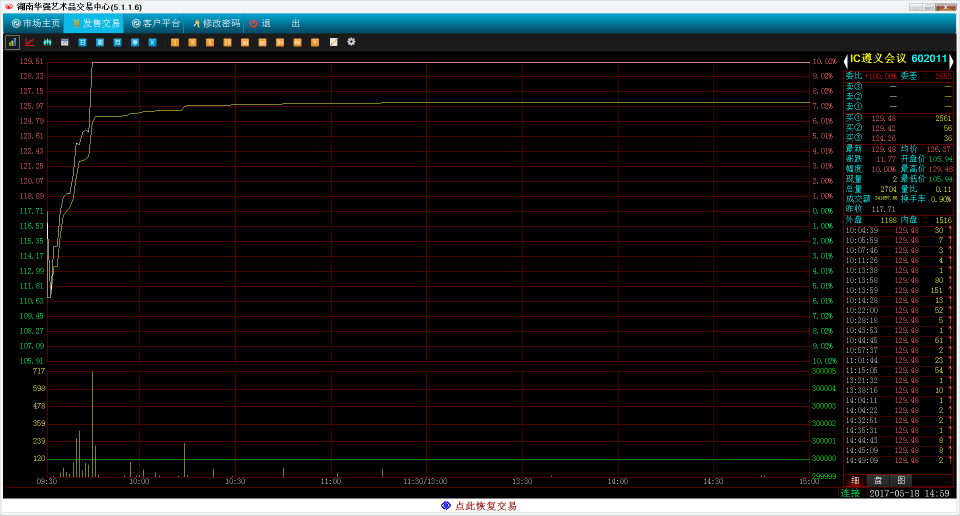Open 客户平台 client platform menu
This screenshot has height=516, width=960.
coord(156,23)
